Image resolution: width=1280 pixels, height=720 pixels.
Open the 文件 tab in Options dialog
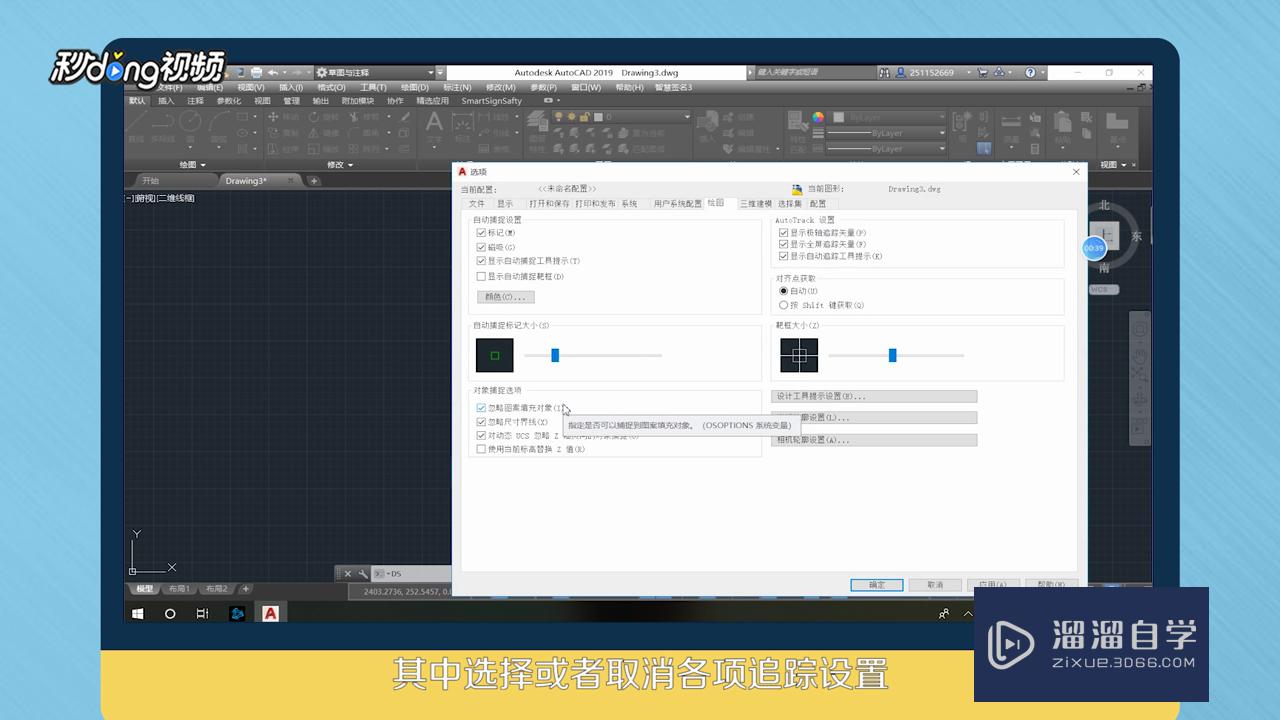coord(477,204)
